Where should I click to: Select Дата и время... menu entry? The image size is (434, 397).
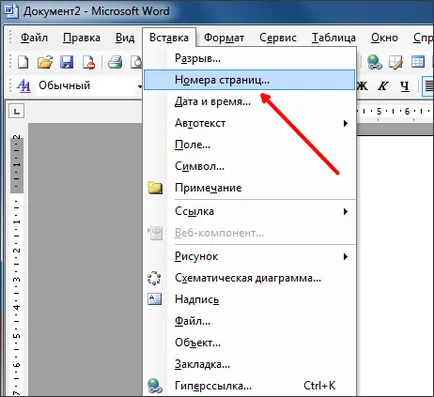tap(249, 101)
